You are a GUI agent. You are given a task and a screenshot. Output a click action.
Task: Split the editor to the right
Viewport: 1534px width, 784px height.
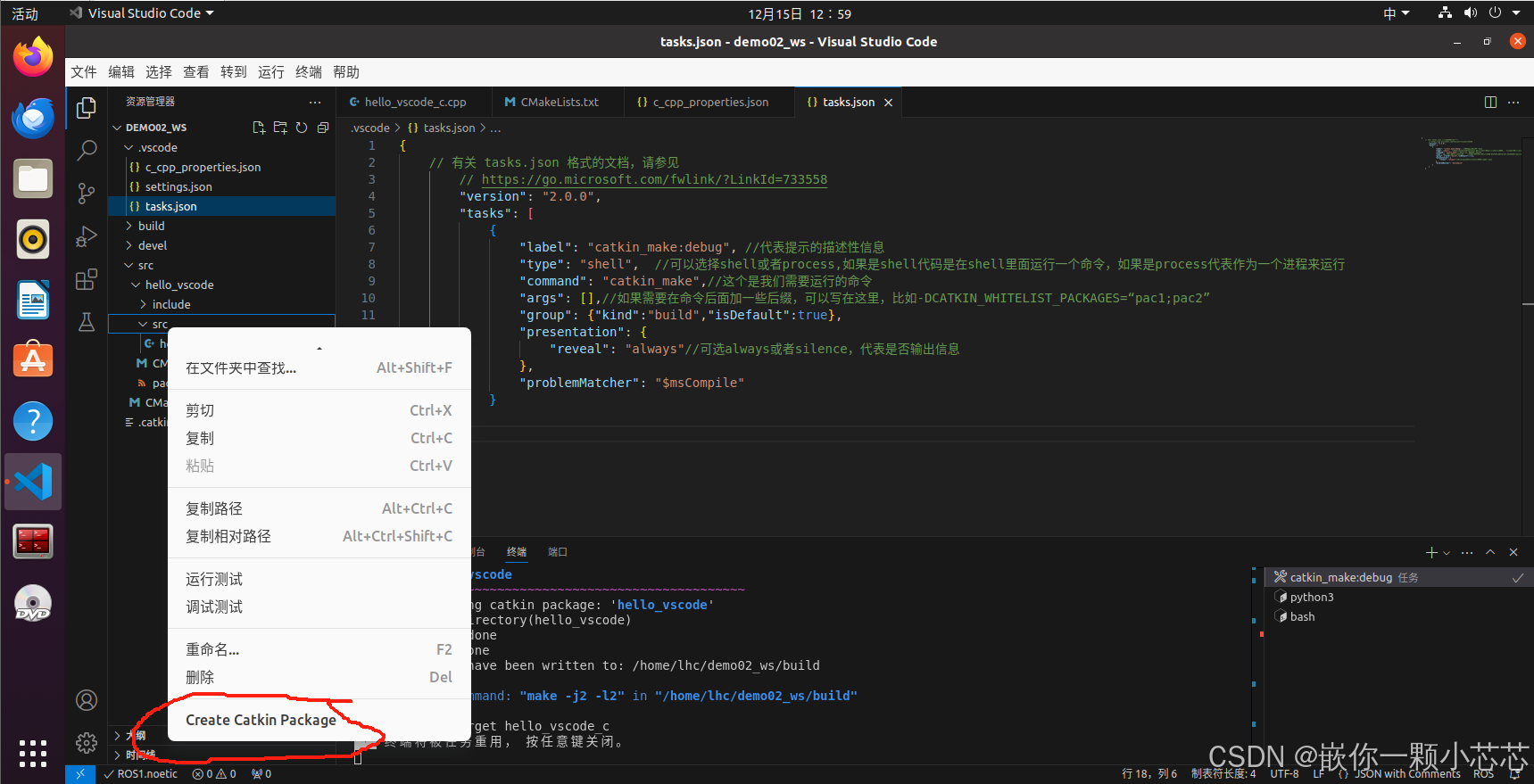click(x=1490, y=102)
